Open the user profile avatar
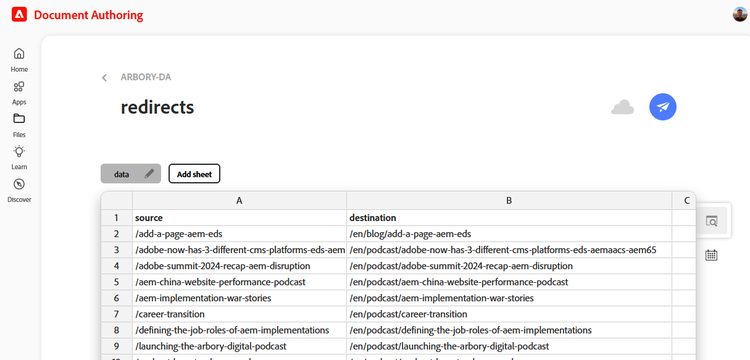This screenshot has width=750, height=360. point(739,14)
